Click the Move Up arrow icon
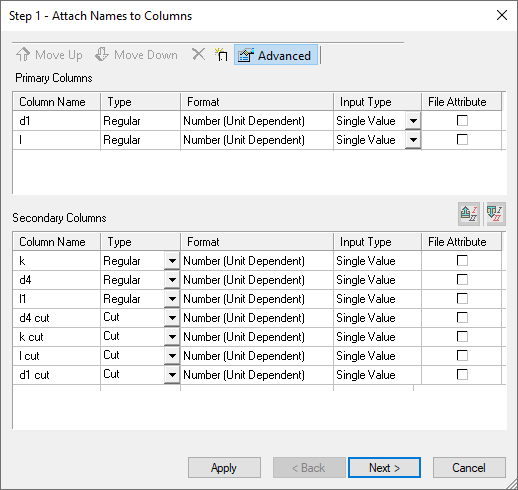This screenshot has height=490, width=518. pos(23,55)
